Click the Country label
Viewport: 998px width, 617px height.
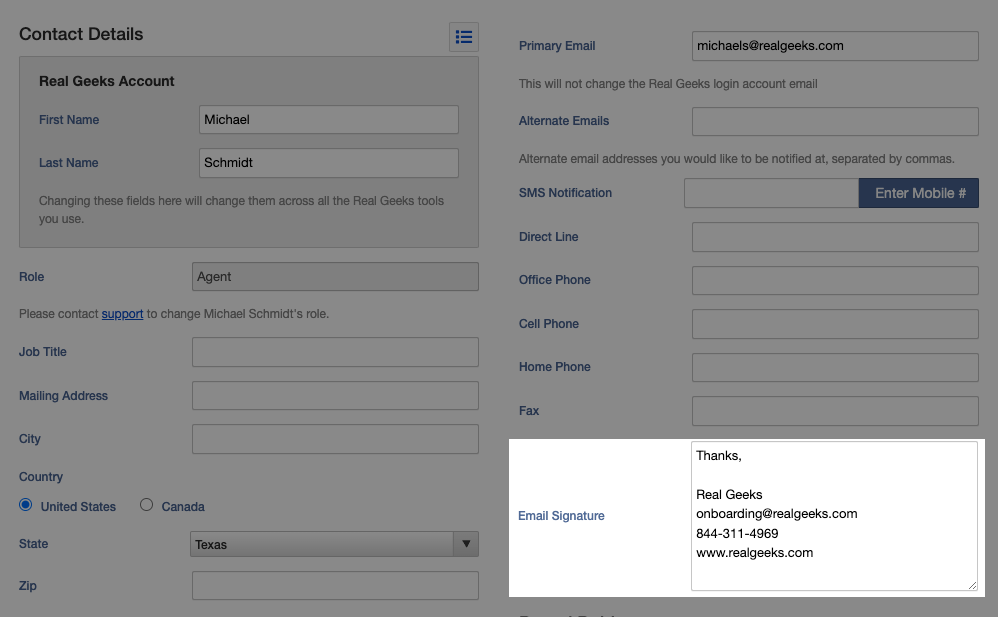(41, 477)
